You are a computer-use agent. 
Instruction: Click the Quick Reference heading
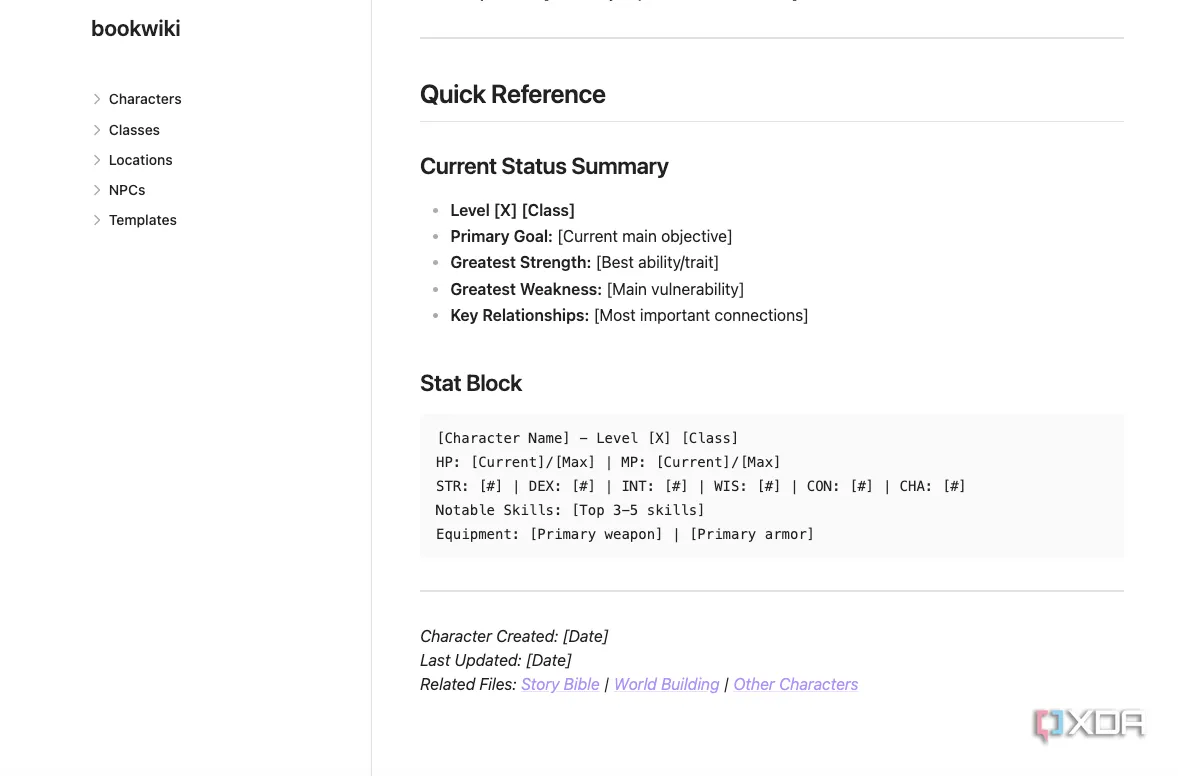click(x=512, y=95)
